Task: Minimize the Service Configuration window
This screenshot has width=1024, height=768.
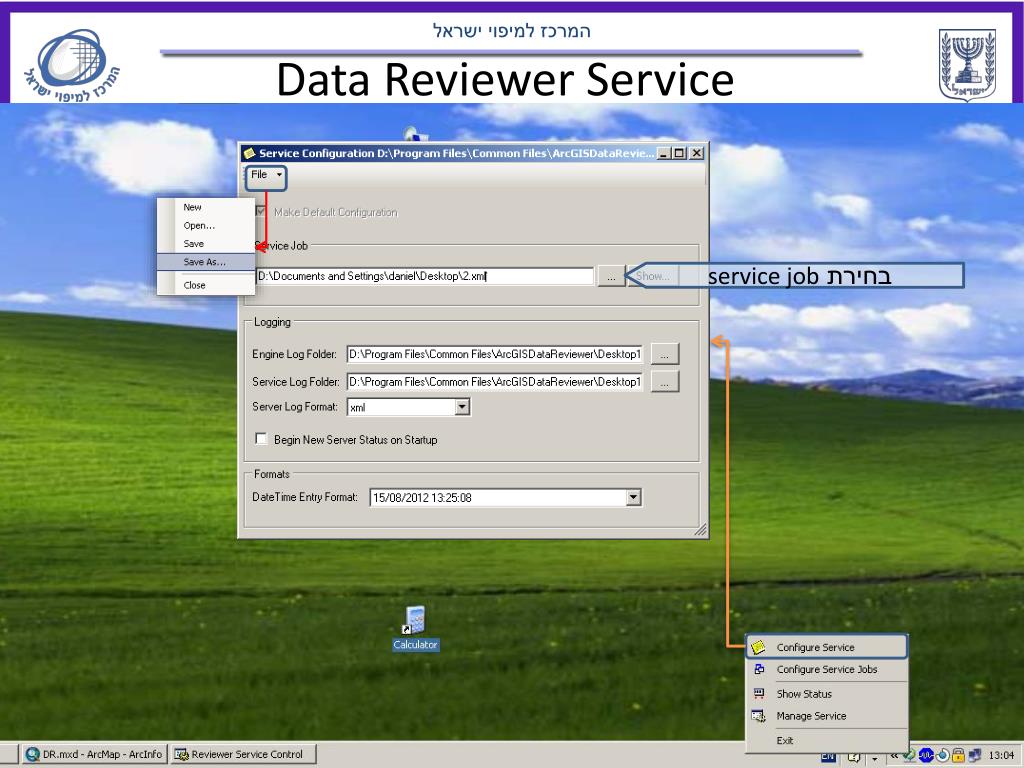Action: click(x=663, y=153)
